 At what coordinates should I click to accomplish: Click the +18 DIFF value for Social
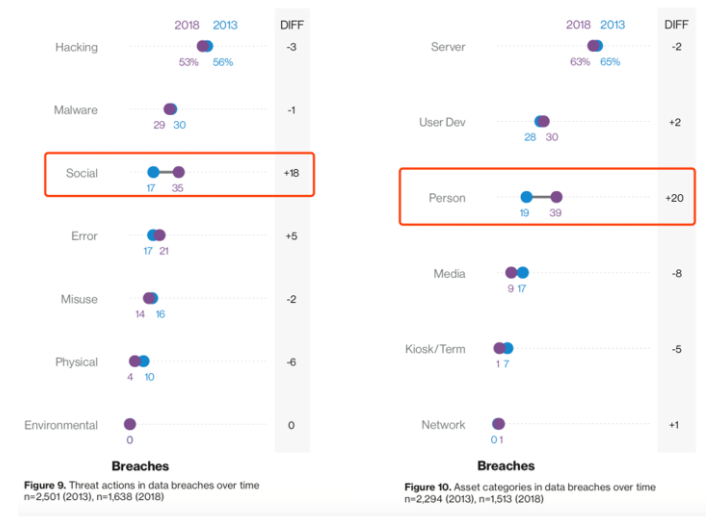(x=291, y=173)
